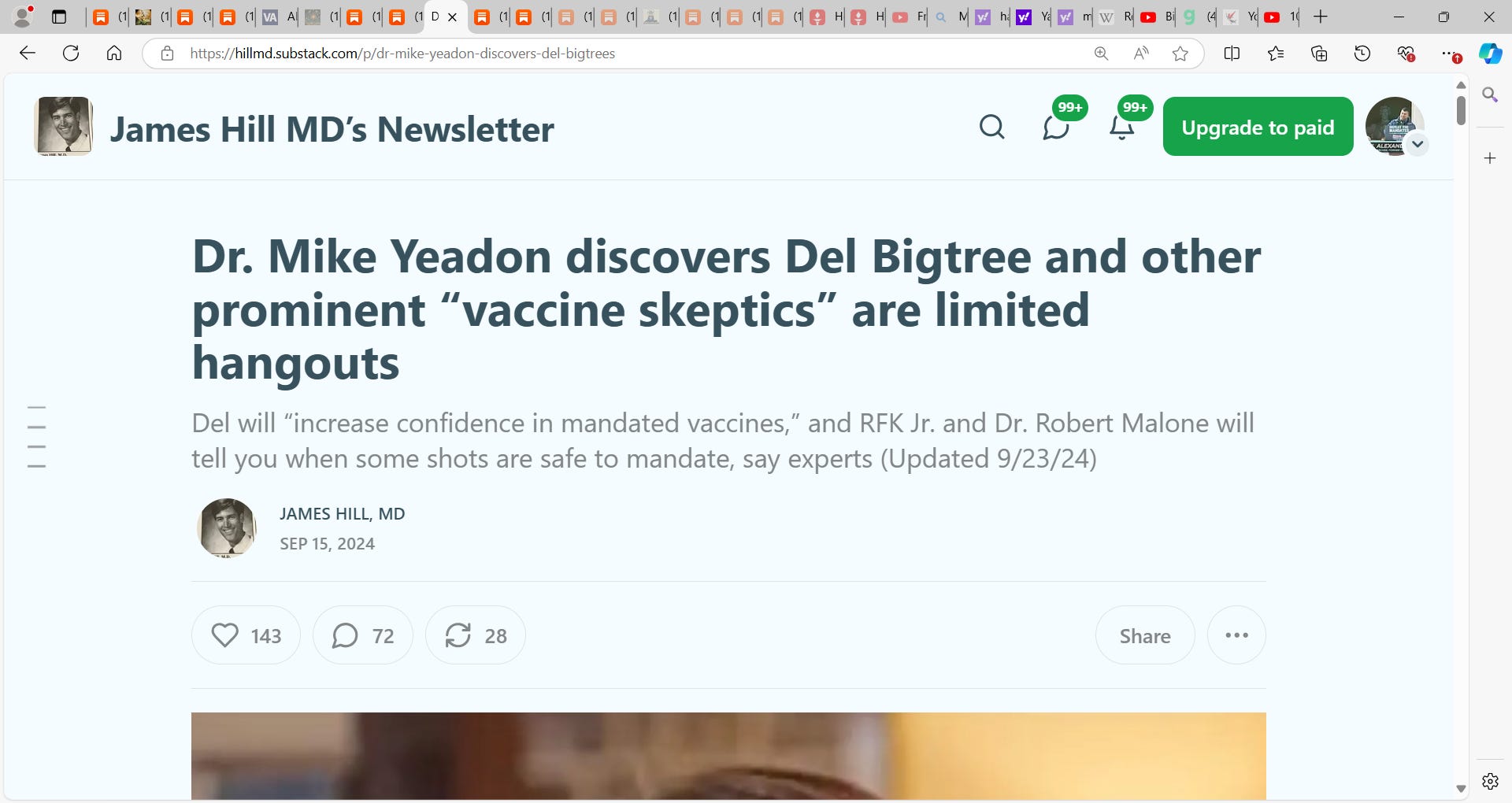Screen dimensions: 1512x803
Task: Click the vertical scrollbar thumb
Action: tap(1461, 110)
